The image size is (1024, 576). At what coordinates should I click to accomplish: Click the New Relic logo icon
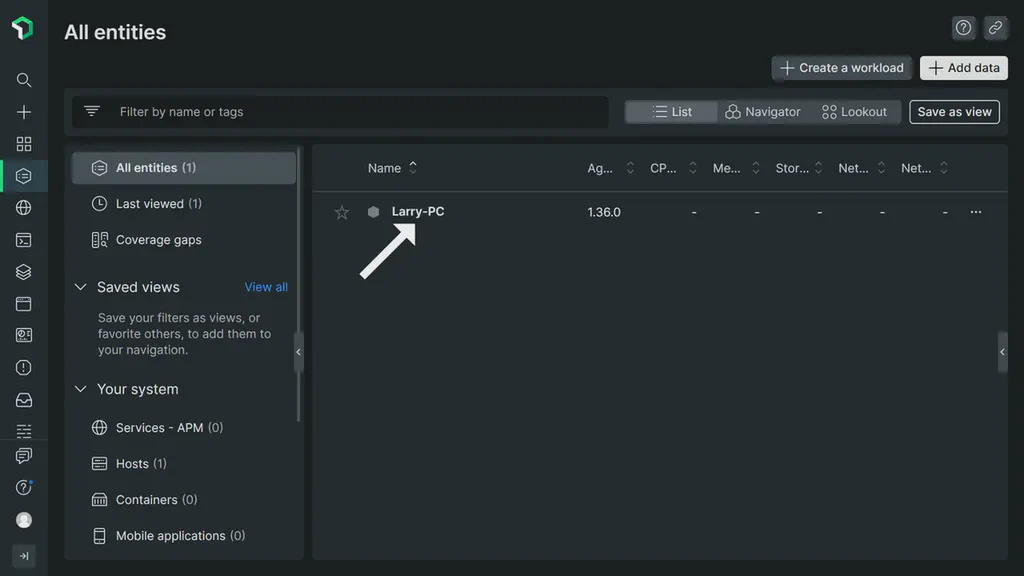(23, 28)
